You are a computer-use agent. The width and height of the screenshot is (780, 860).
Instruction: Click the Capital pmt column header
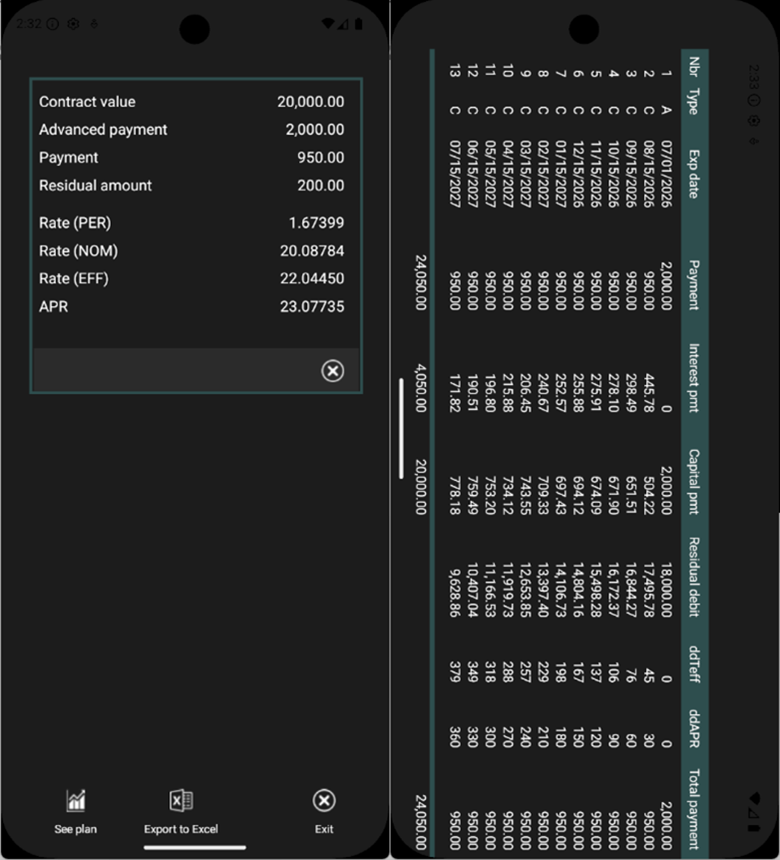coord(694,482)
